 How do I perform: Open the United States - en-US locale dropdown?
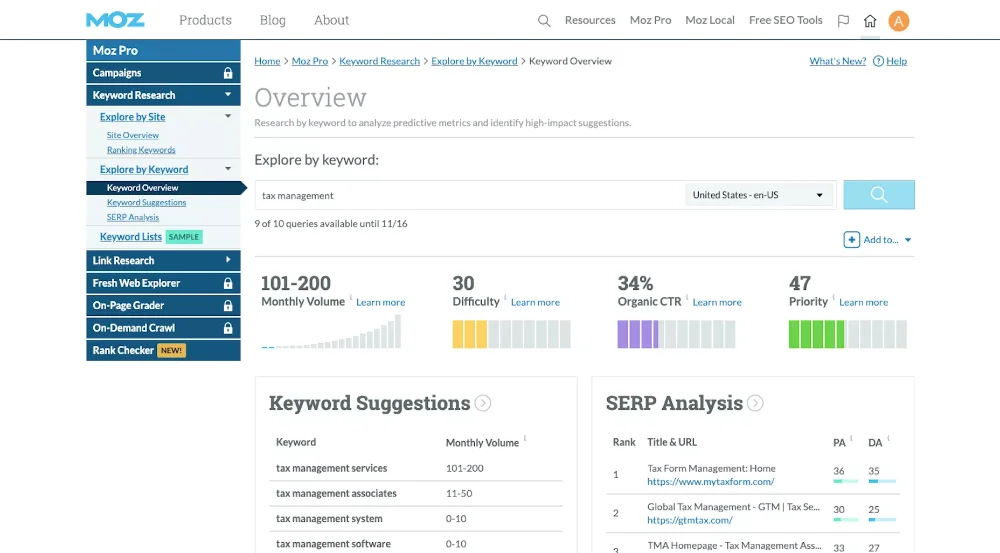[759, 195]
